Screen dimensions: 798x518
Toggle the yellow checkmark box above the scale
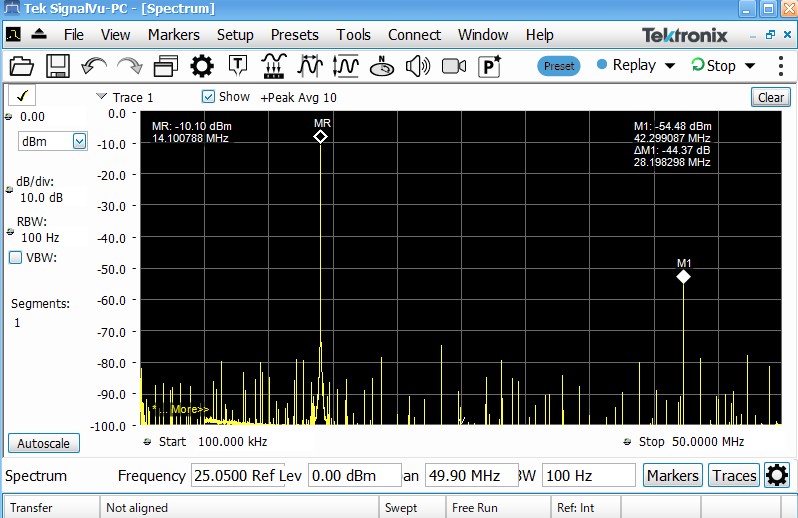pyautogui.click(x=22, y=97)
